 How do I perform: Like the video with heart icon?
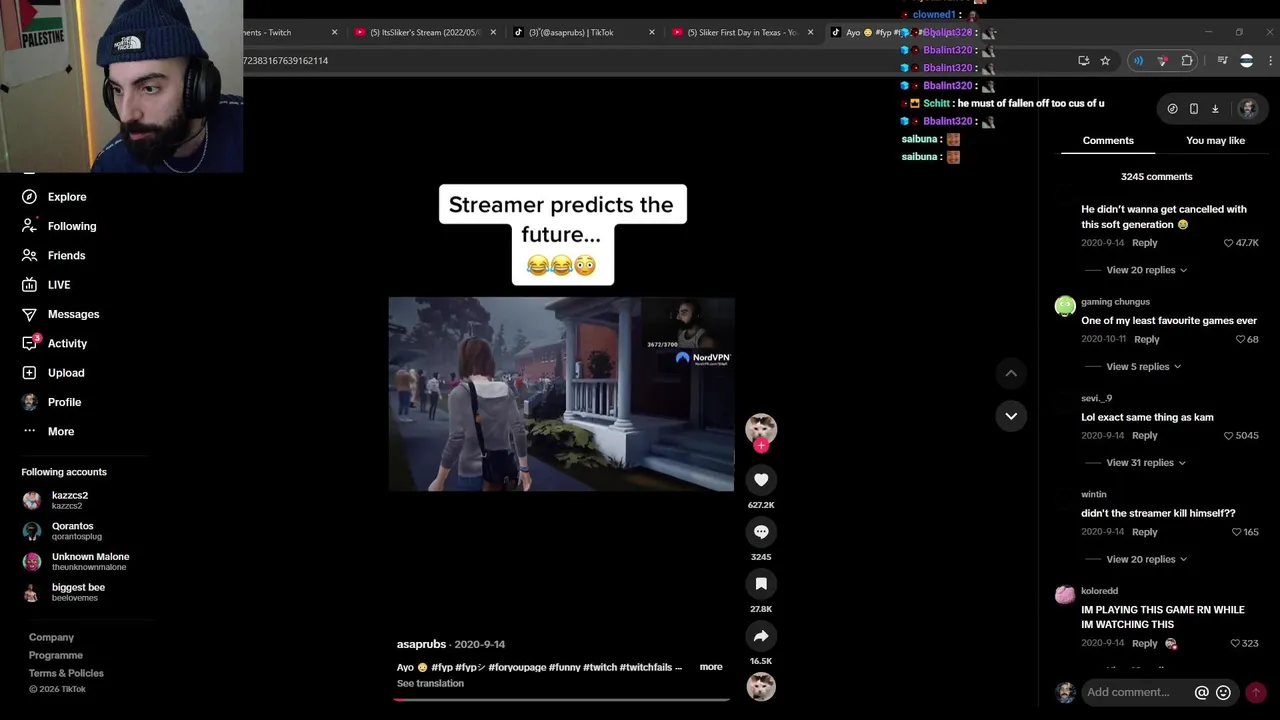[x=761, y=480]
